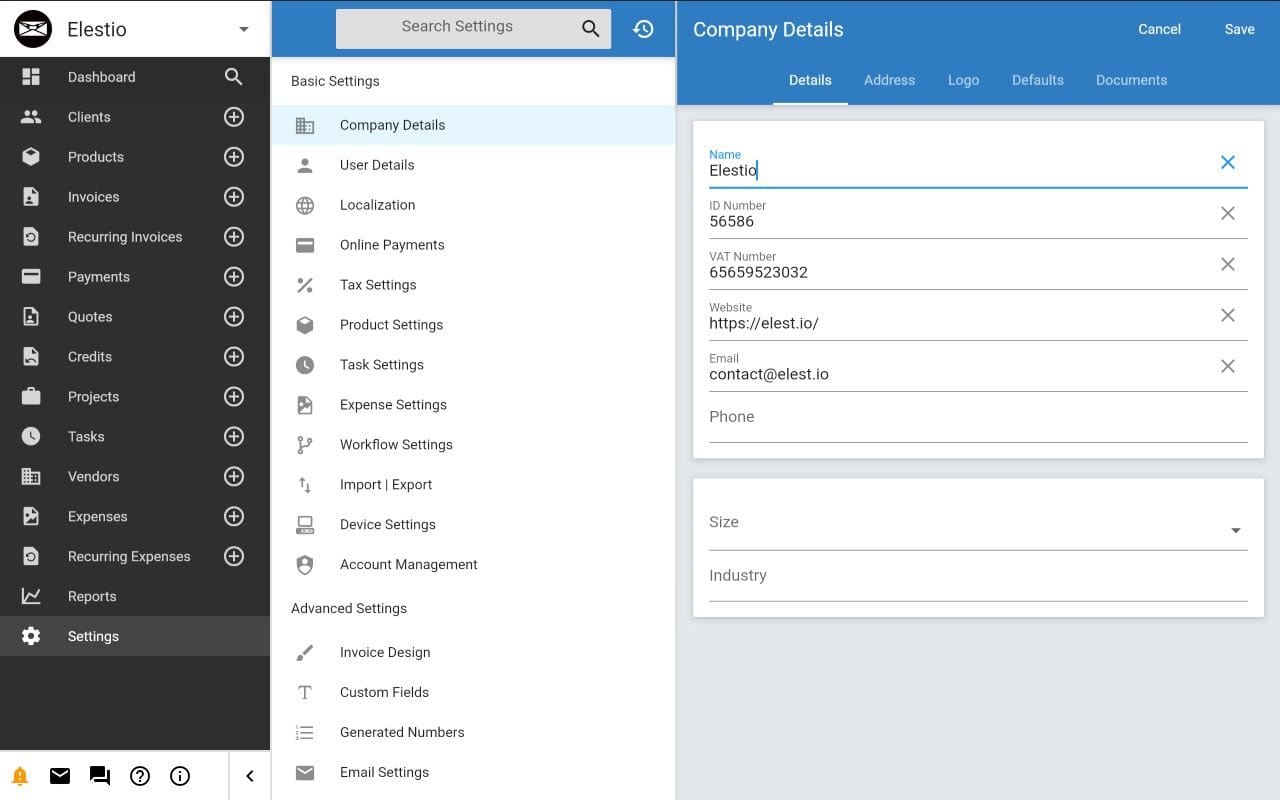Click the sidebar search magnifier by Dashboard
1280x800 pixels.
pyautogui.click(x=234, y=77)
